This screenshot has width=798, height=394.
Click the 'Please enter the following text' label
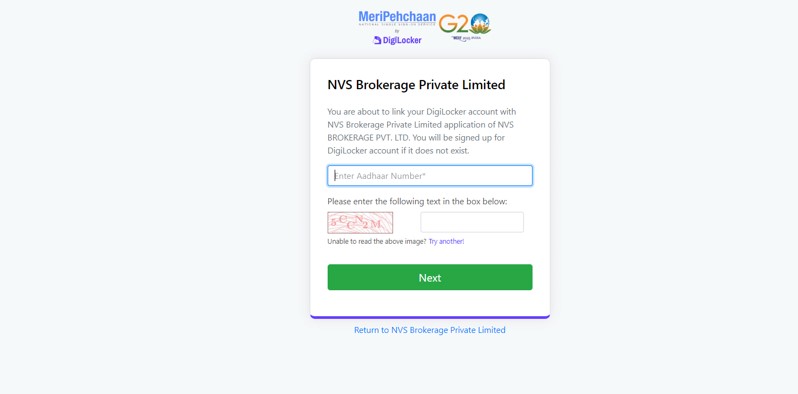click(417, 202)
